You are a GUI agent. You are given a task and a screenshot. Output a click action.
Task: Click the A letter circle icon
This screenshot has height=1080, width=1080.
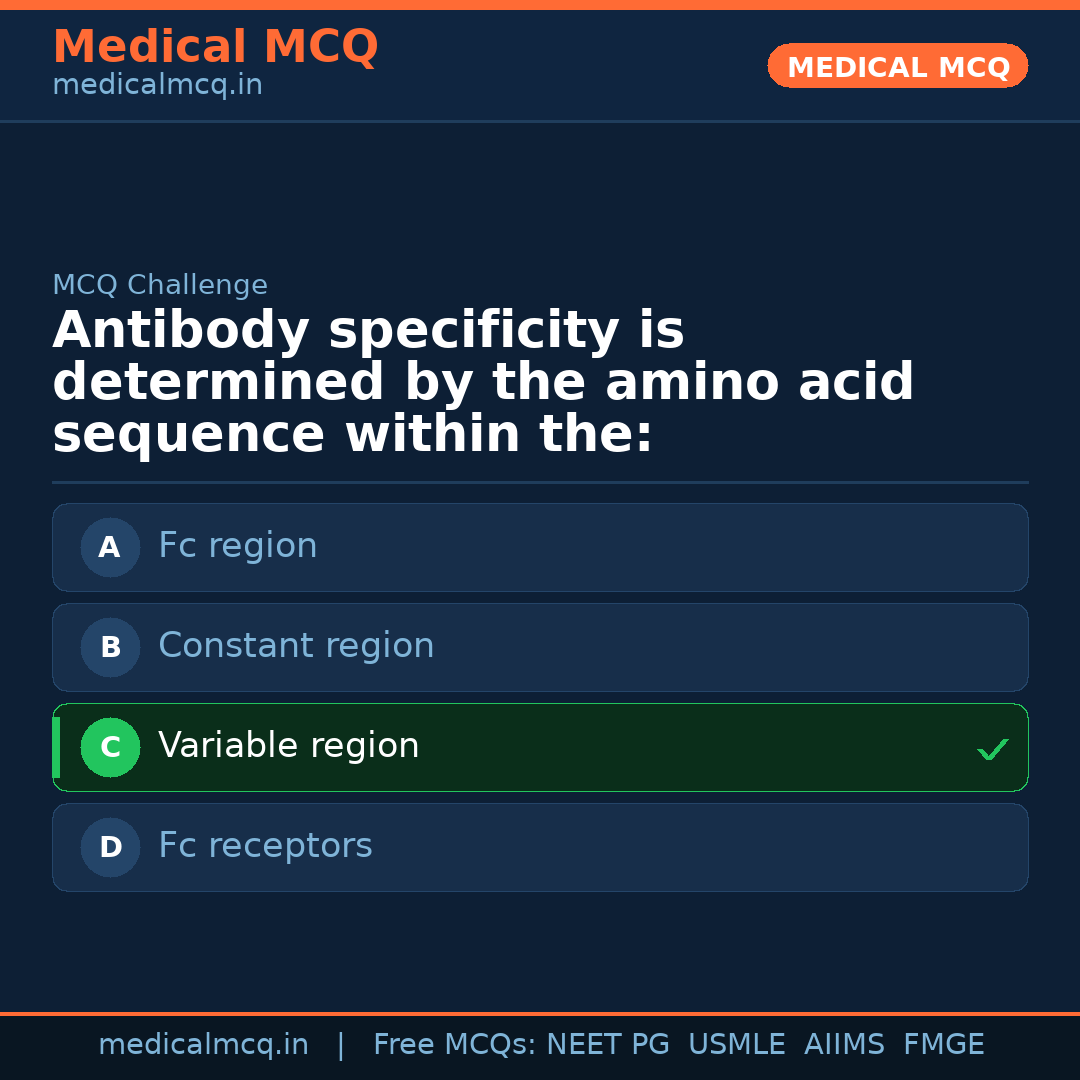coord(110,547)
